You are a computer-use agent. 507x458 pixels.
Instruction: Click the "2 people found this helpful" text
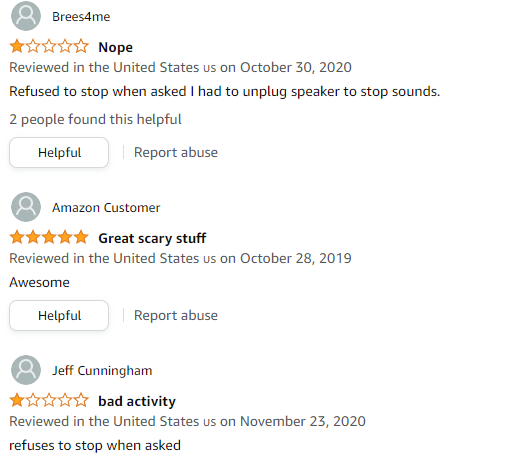pyautogui.click(x=95, y=119)
